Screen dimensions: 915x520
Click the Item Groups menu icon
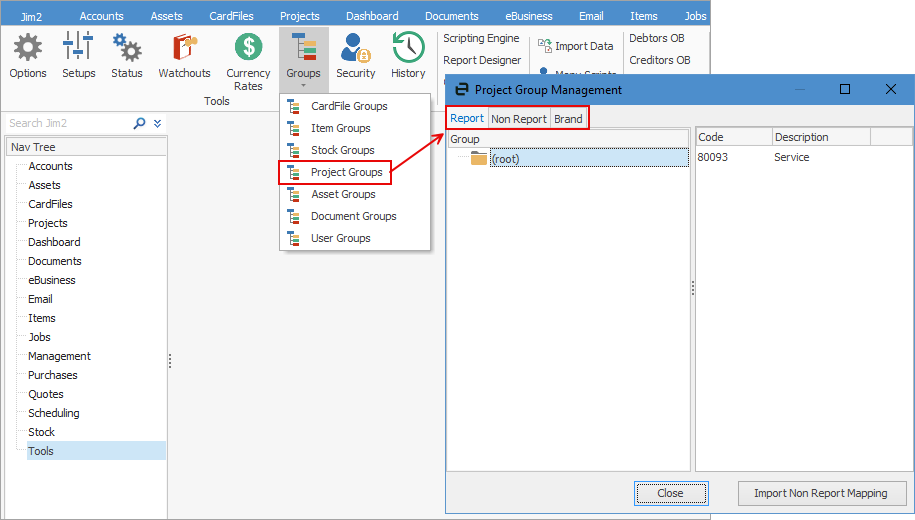[x=294, y=128]
